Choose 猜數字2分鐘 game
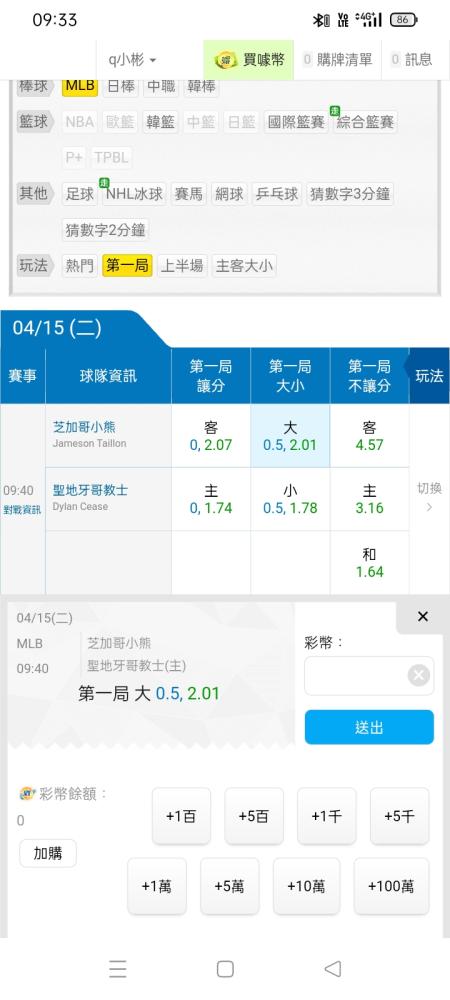450x1000 pixels. [105, 230]
